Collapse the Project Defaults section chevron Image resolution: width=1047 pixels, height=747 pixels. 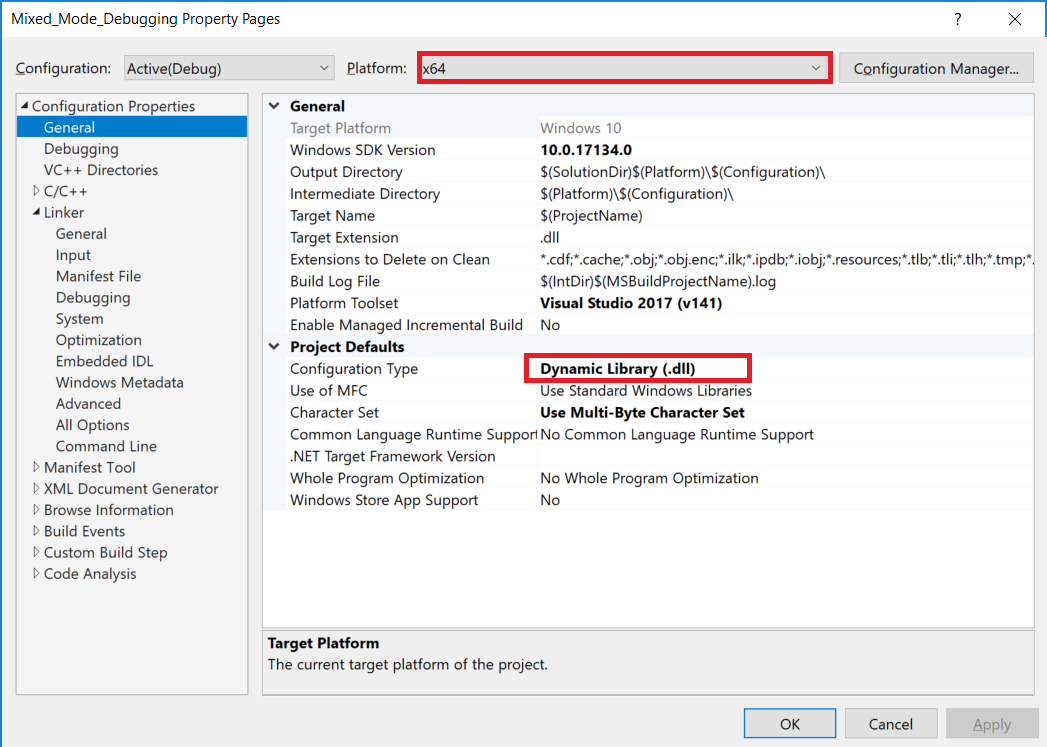pyautogui.click(x=274, y=346)
